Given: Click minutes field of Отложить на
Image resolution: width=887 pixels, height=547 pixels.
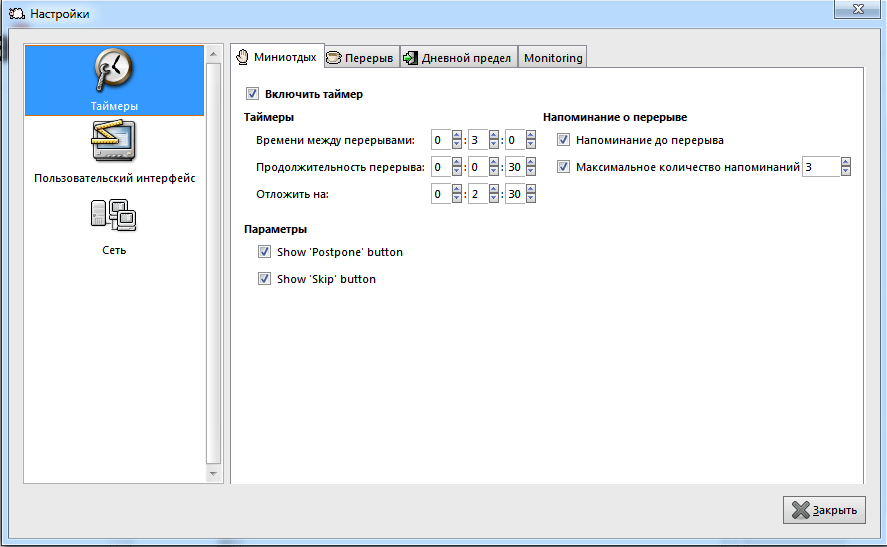Looking at the screenshot, I should (x=479, y=194).
